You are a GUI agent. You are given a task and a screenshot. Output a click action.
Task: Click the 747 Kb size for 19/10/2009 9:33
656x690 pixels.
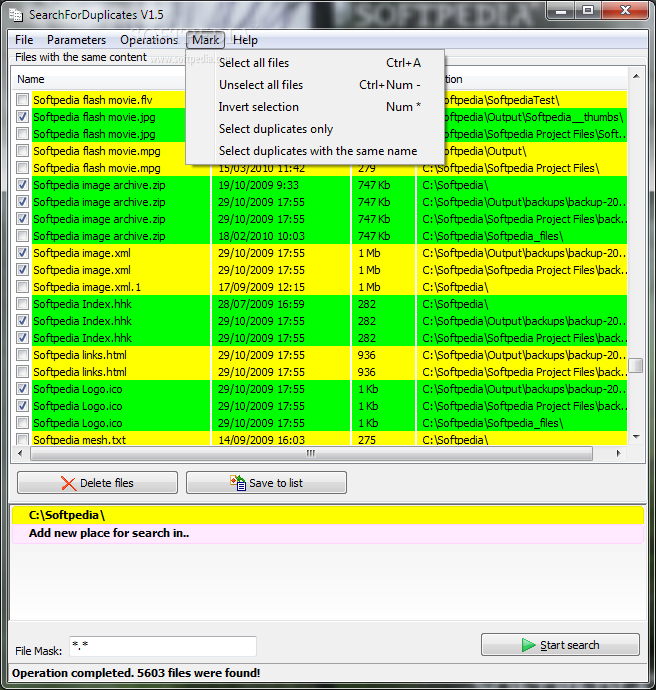(x=374, y=185)
